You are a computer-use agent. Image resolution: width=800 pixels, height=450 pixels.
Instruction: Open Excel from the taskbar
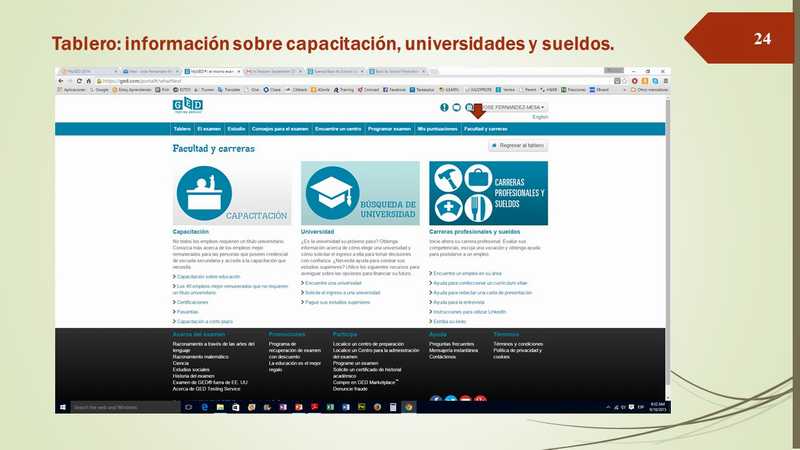tap(330, 407)
